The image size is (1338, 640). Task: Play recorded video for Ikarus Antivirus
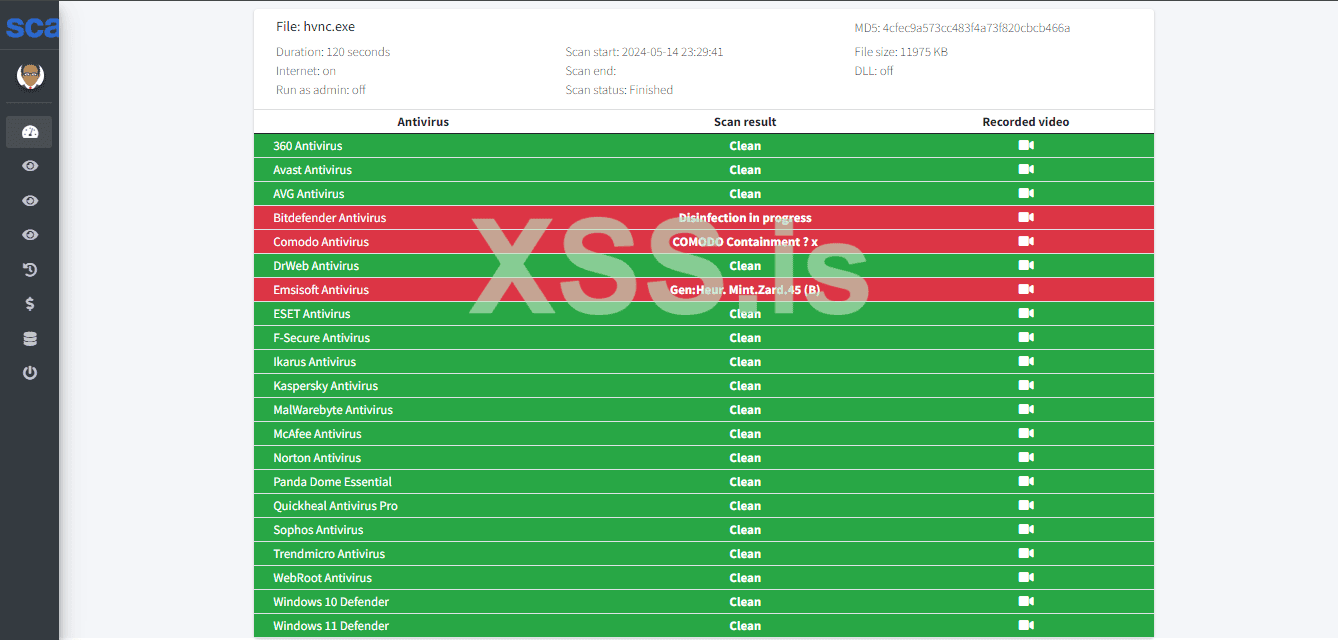[1026, 361]
